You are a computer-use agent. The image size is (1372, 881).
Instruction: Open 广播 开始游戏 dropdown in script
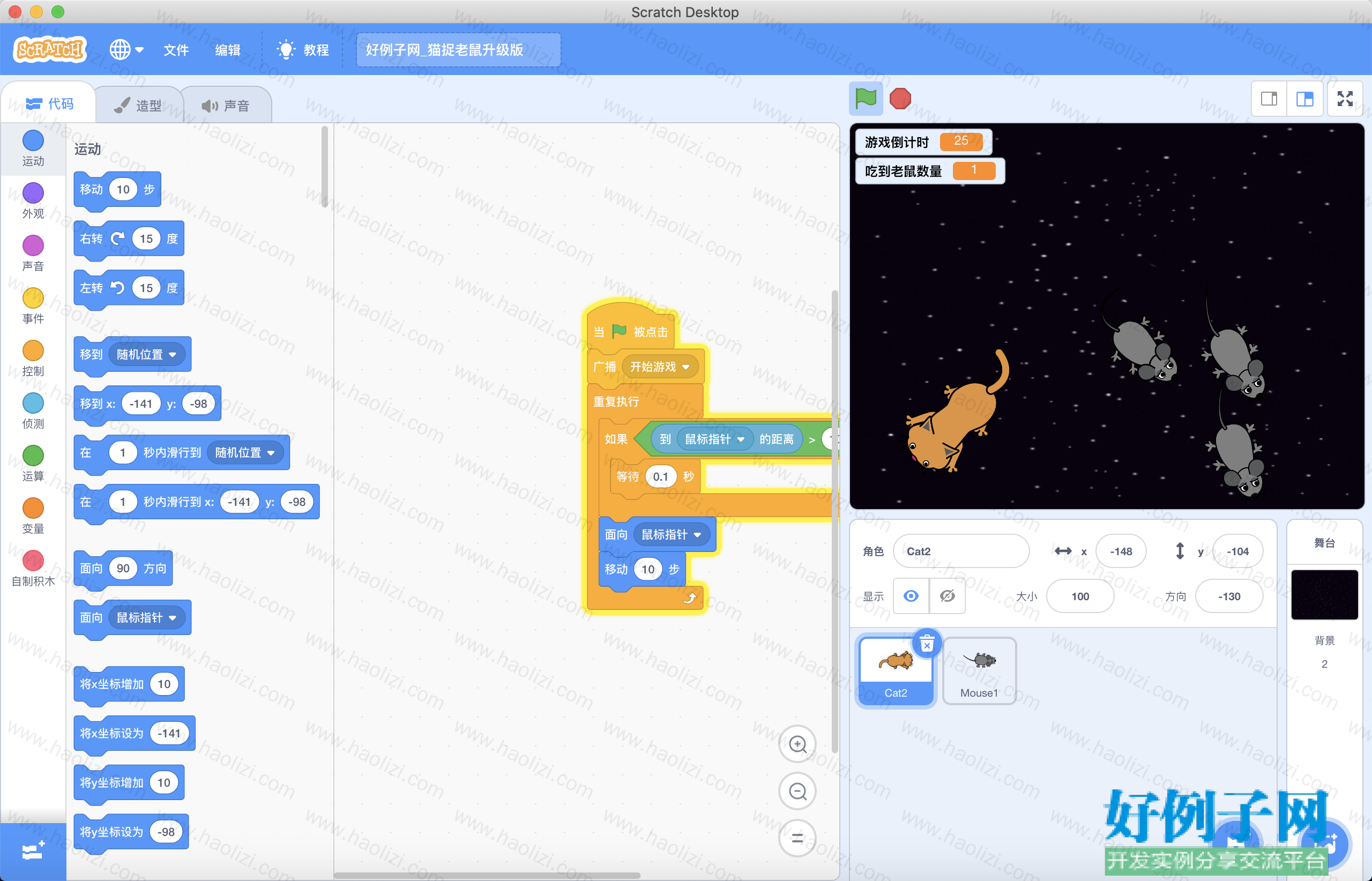pyautogui.click(x=660, y=367)
